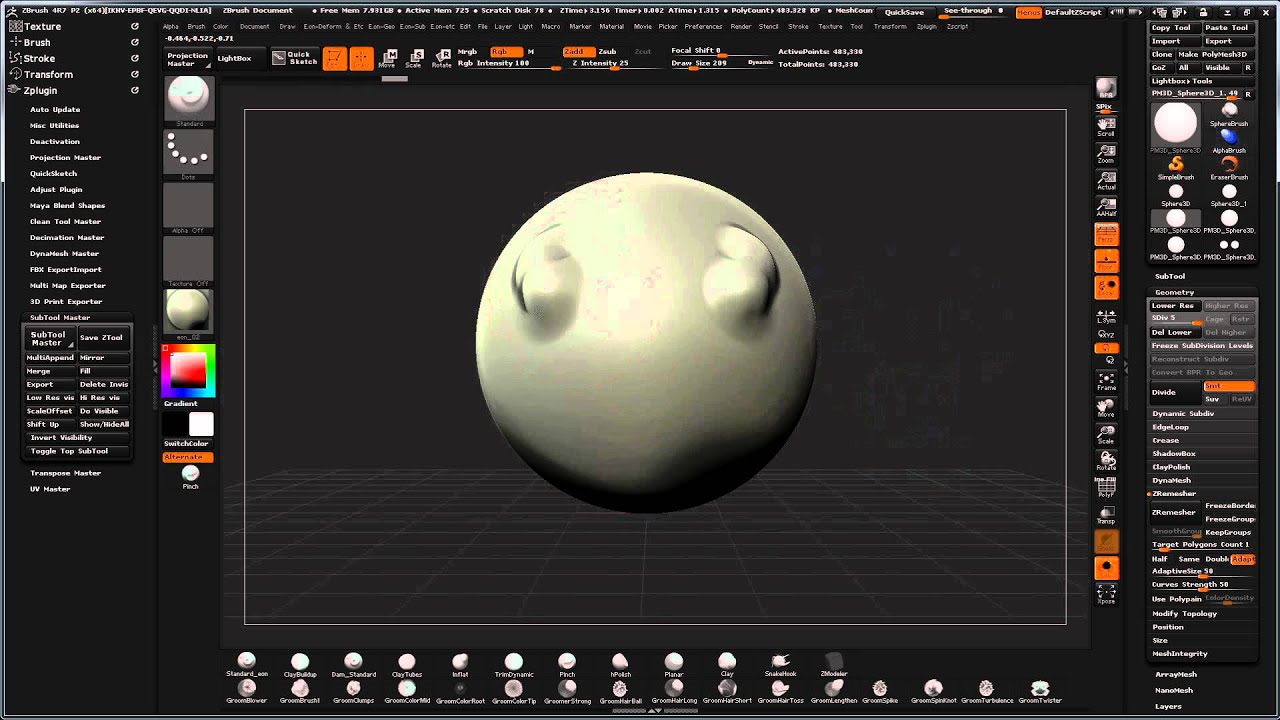Select the hPolish brush
Screen dimensions: 1280x720
(620, 665)
